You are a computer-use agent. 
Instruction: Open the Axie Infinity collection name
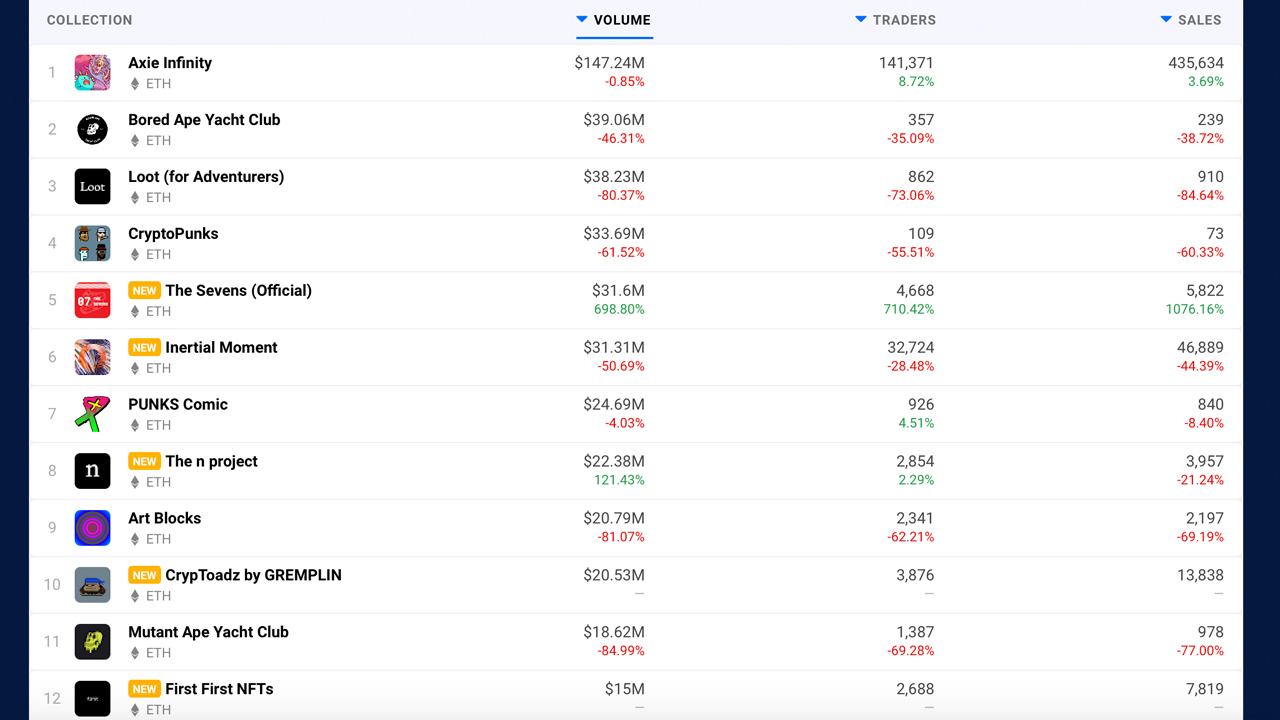pyautogui.click(x=170, y=63)
